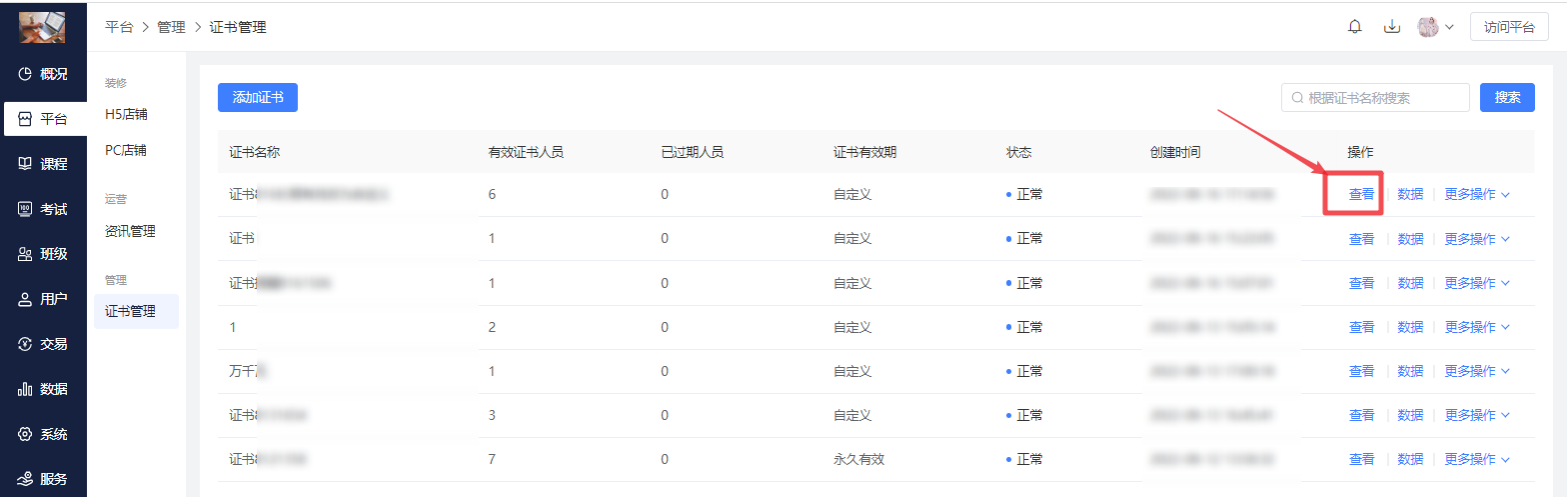
Task: Open the 服务 services section
Action: point(43,479)
